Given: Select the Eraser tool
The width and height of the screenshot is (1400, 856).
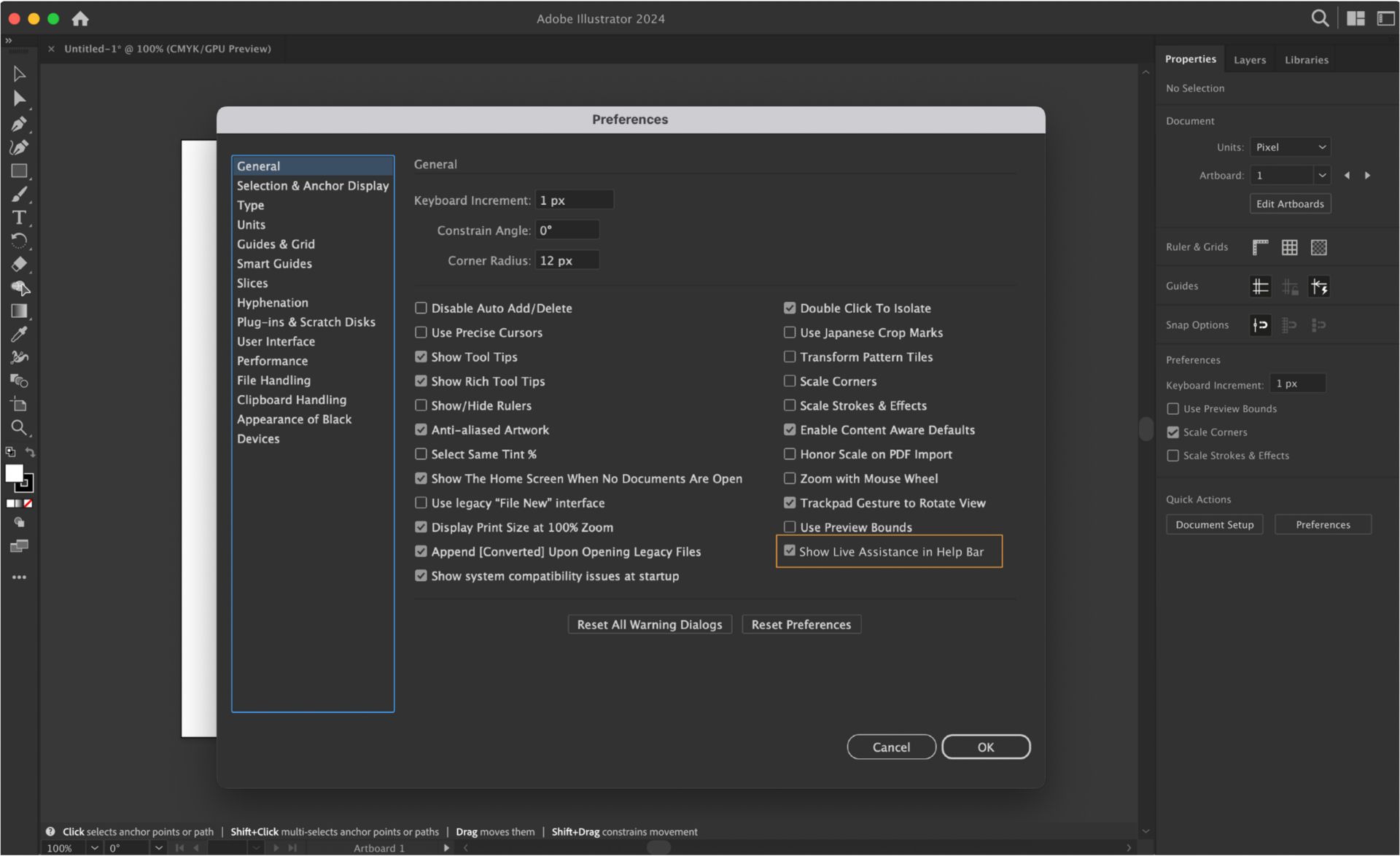Looking at the screenshot, I should coord(19,264).
